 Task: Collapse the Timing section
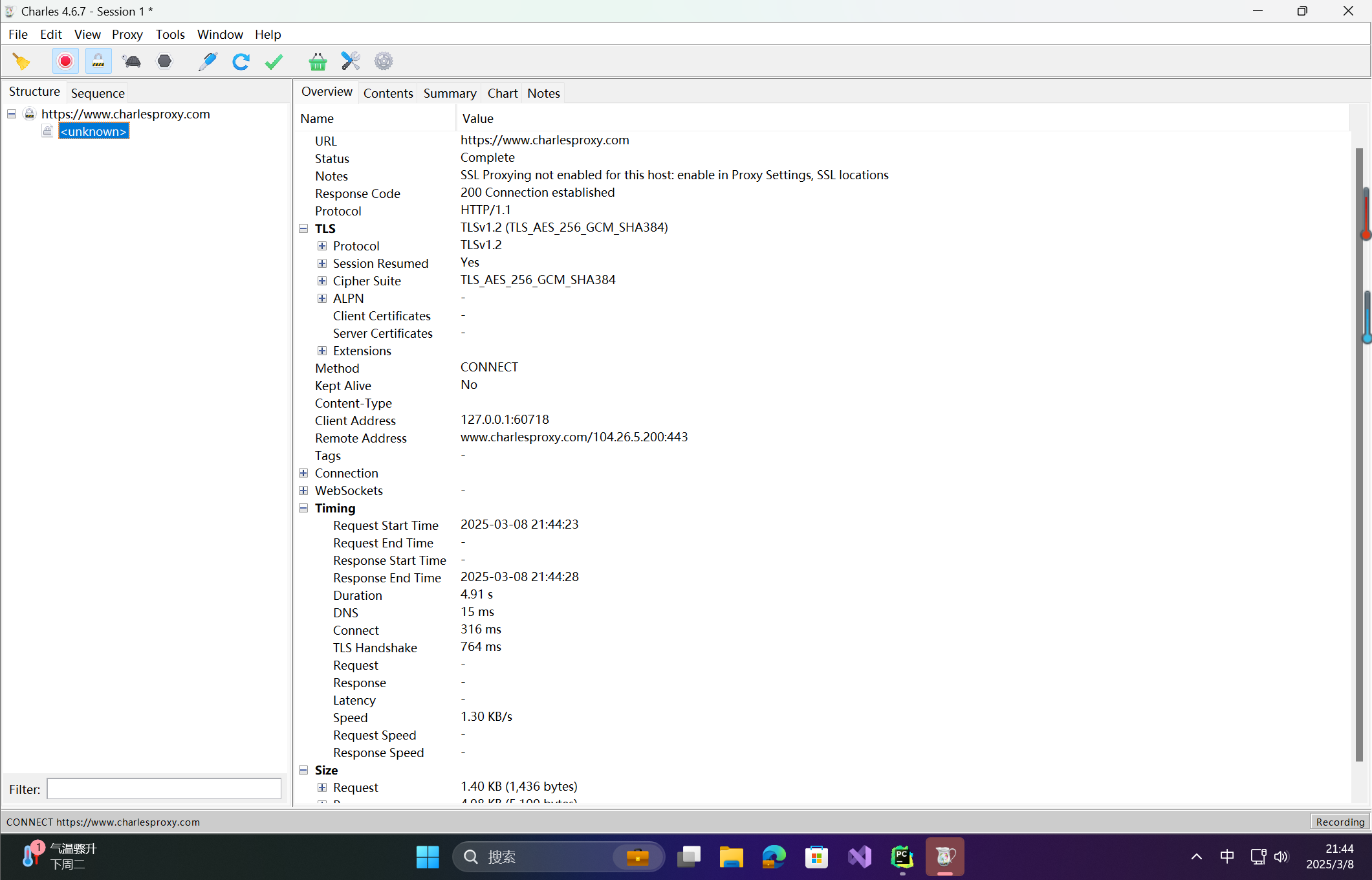(303, 508)
